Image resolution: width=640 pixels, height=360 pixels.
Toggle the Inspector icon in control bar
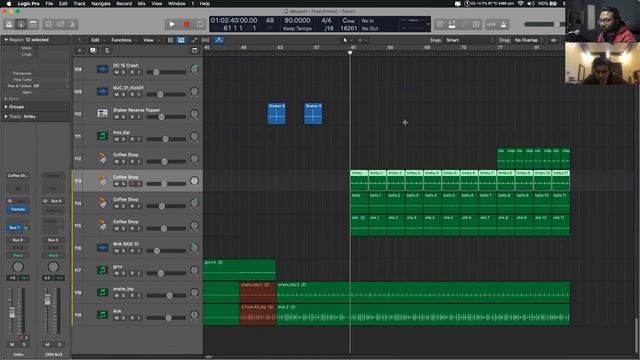pyautogui.click(x=21, y=24)
